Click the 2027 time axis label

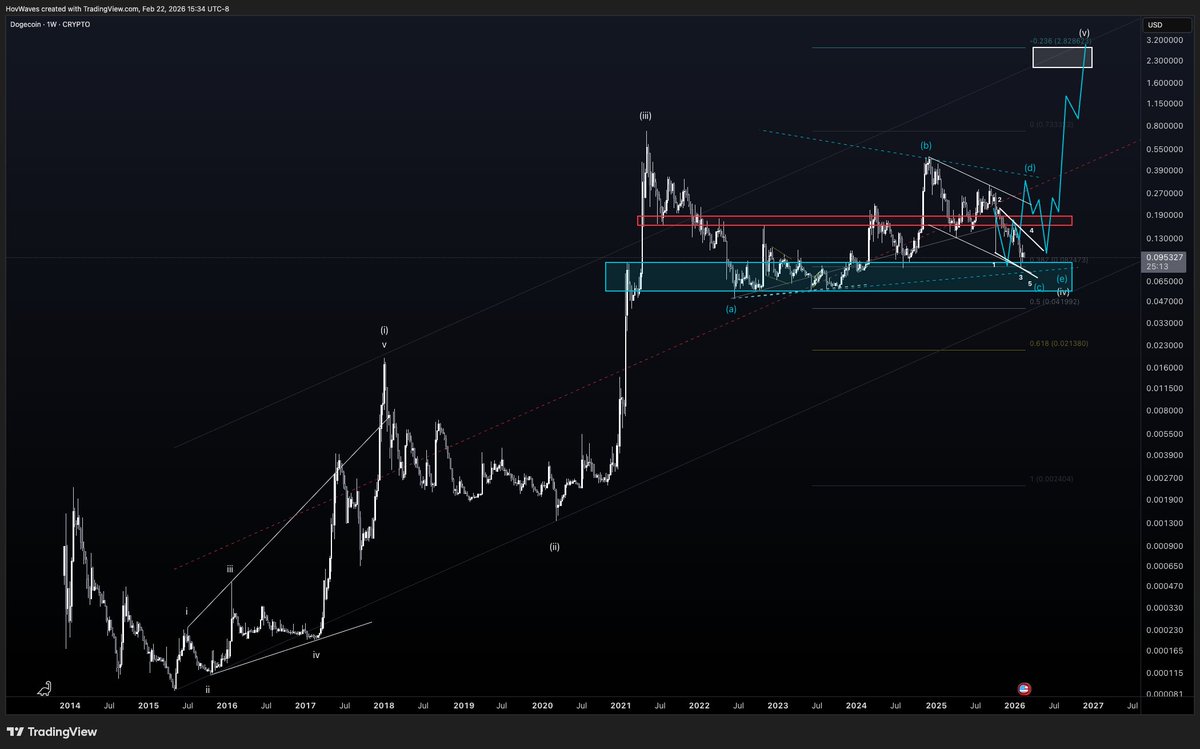[1094, 705]
